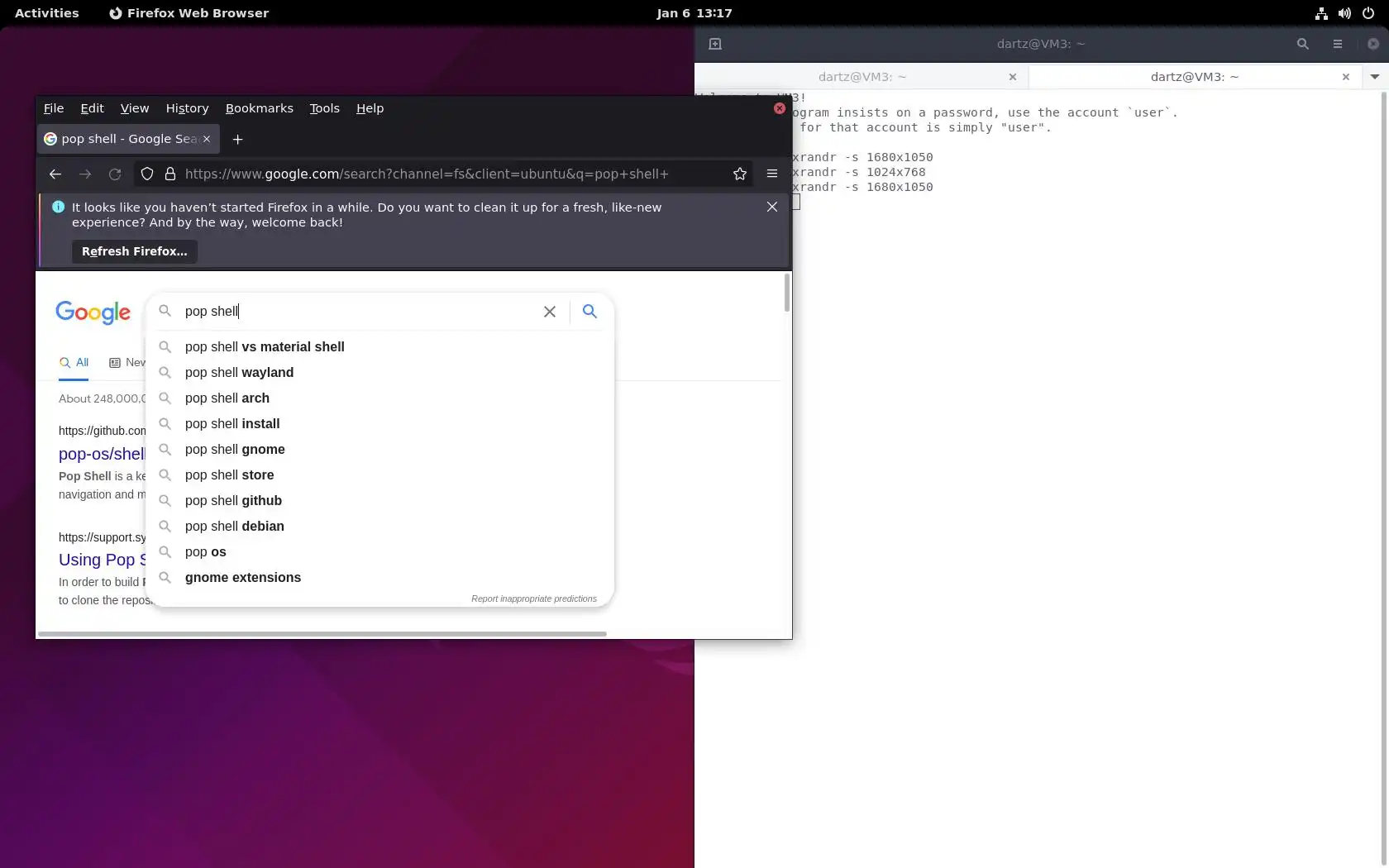Open the History menu

[x=187, y=108]
